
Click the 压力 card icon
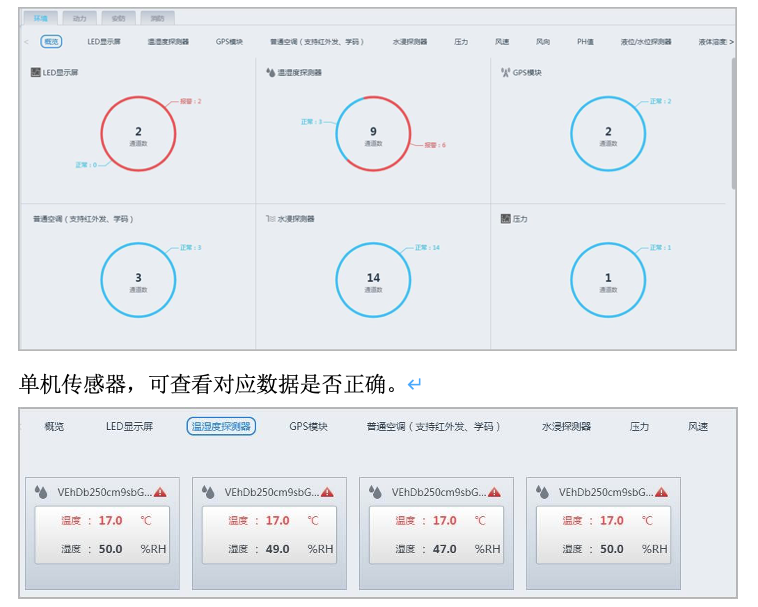[x=506, y=218]
